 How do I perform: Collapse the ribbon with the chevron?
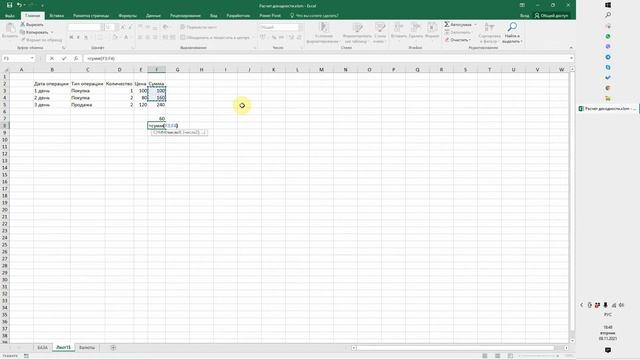[571, 48]
